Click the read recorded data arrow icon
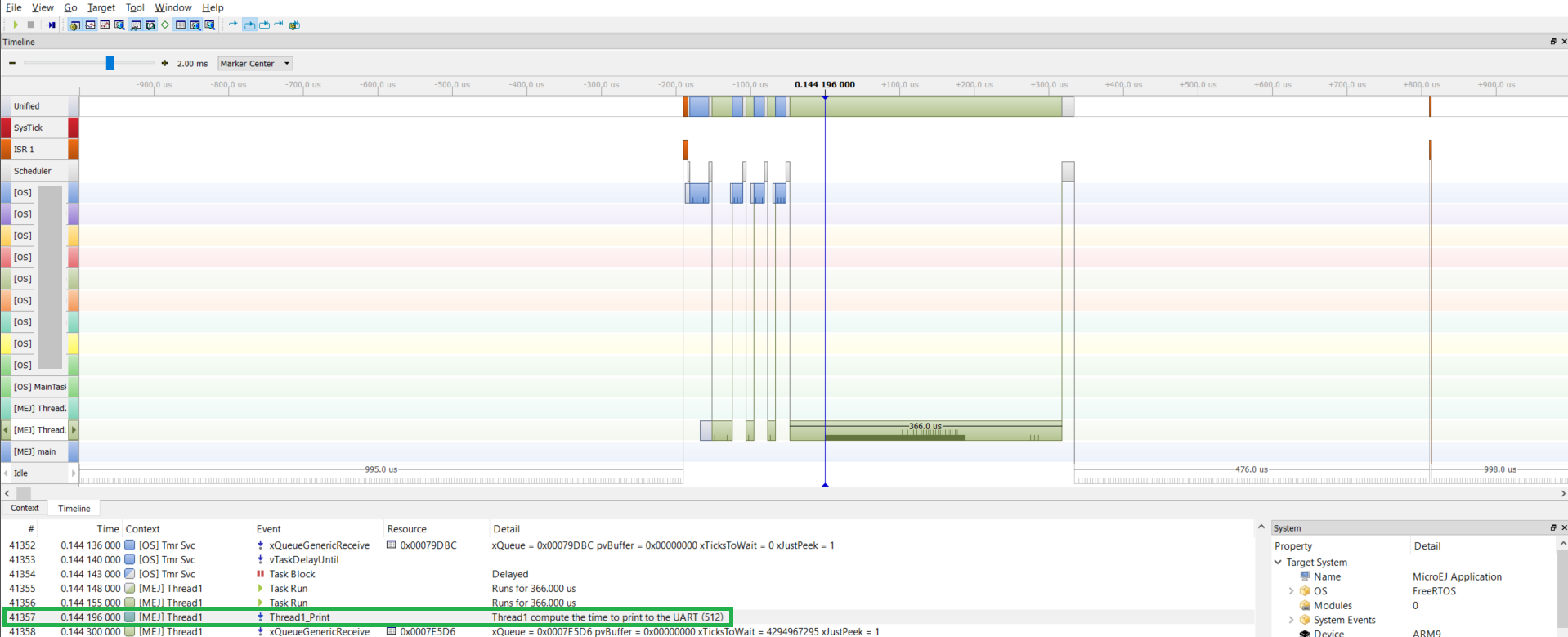Viewport: 1568px width, 637px height. (51, 25)
